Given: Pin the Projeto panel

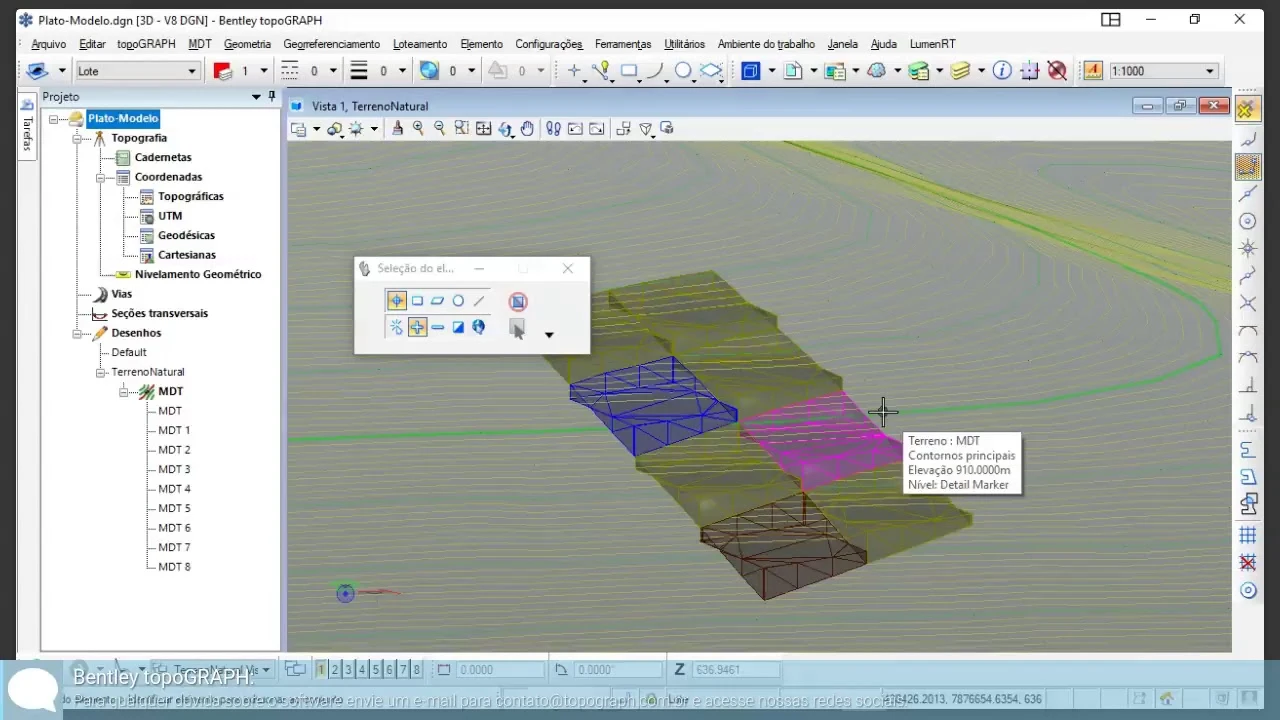Looking at the screenshot, I should [x=272, y=96].
